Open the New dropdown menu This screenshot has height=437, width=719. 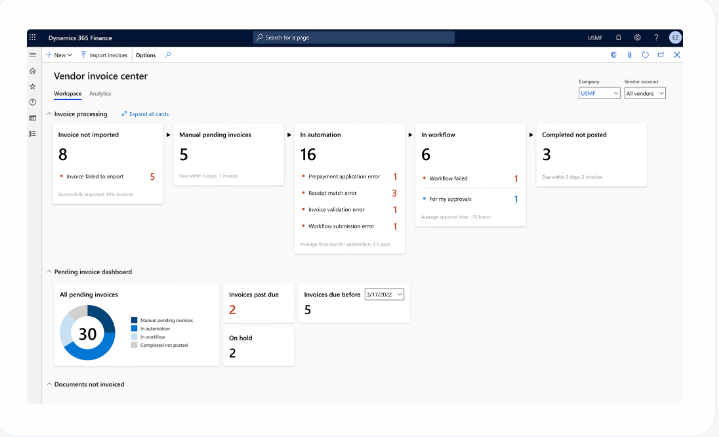click(x=59, y=55)
